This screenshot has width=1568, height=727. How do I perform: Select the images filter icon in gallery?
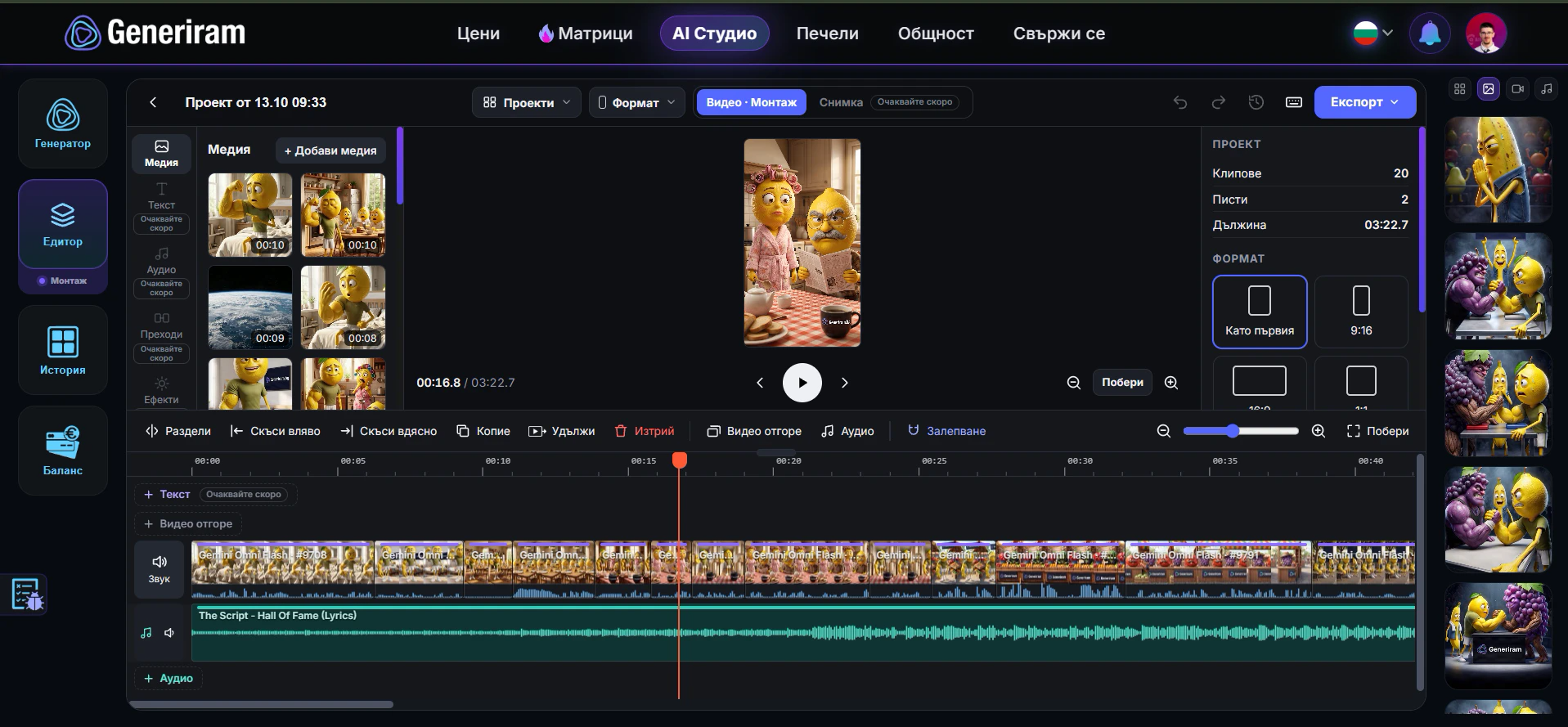(x=1489, y=89)
